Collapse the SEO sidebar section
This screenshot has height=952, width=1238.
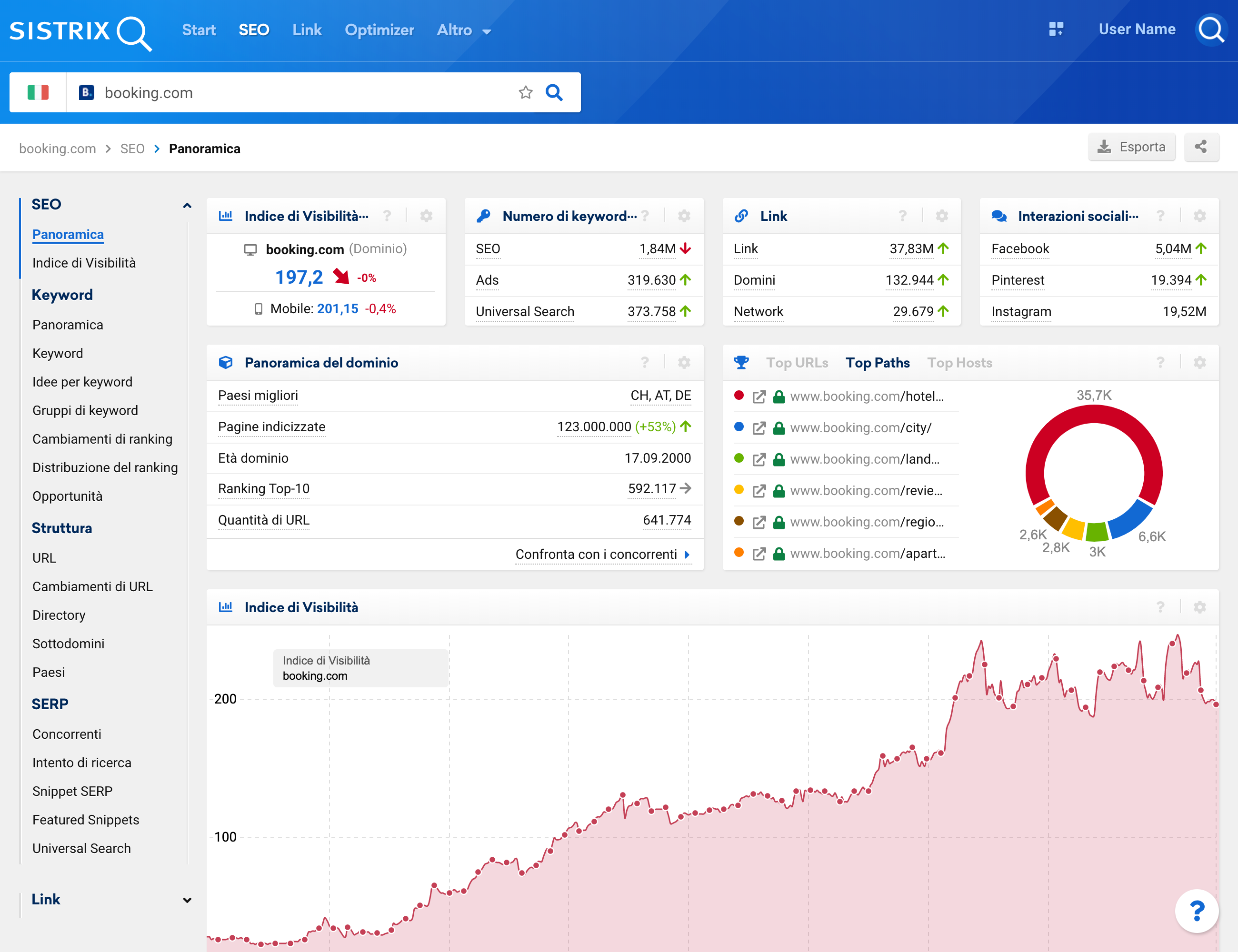(x=187, y=205)
